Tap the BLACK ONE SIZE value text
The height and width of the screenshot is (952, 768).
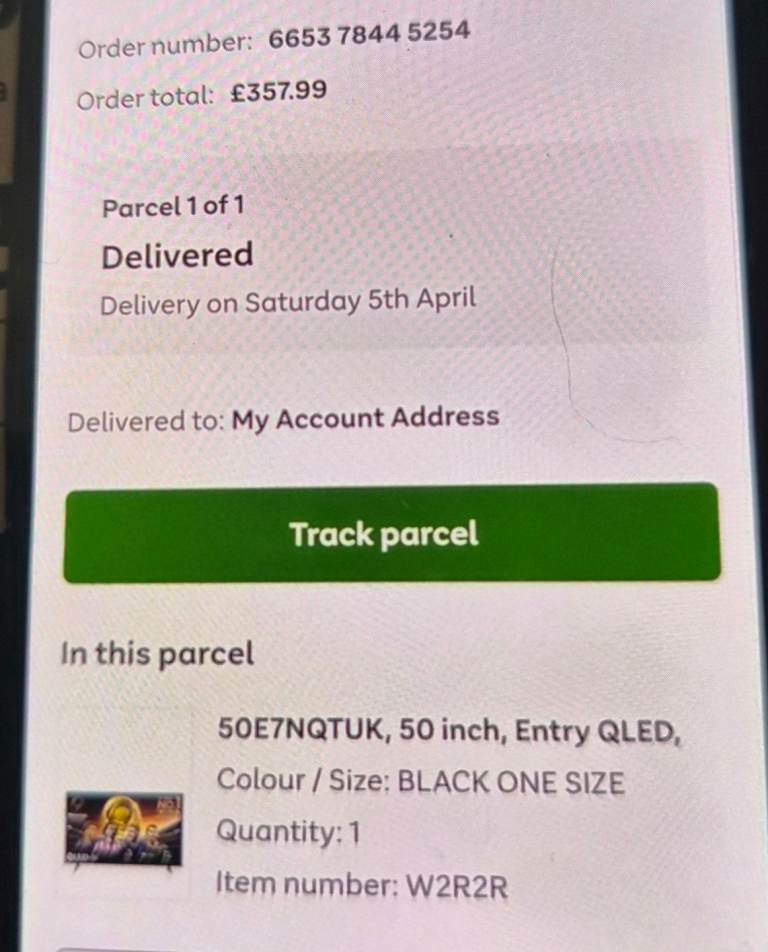pos(511,783)
